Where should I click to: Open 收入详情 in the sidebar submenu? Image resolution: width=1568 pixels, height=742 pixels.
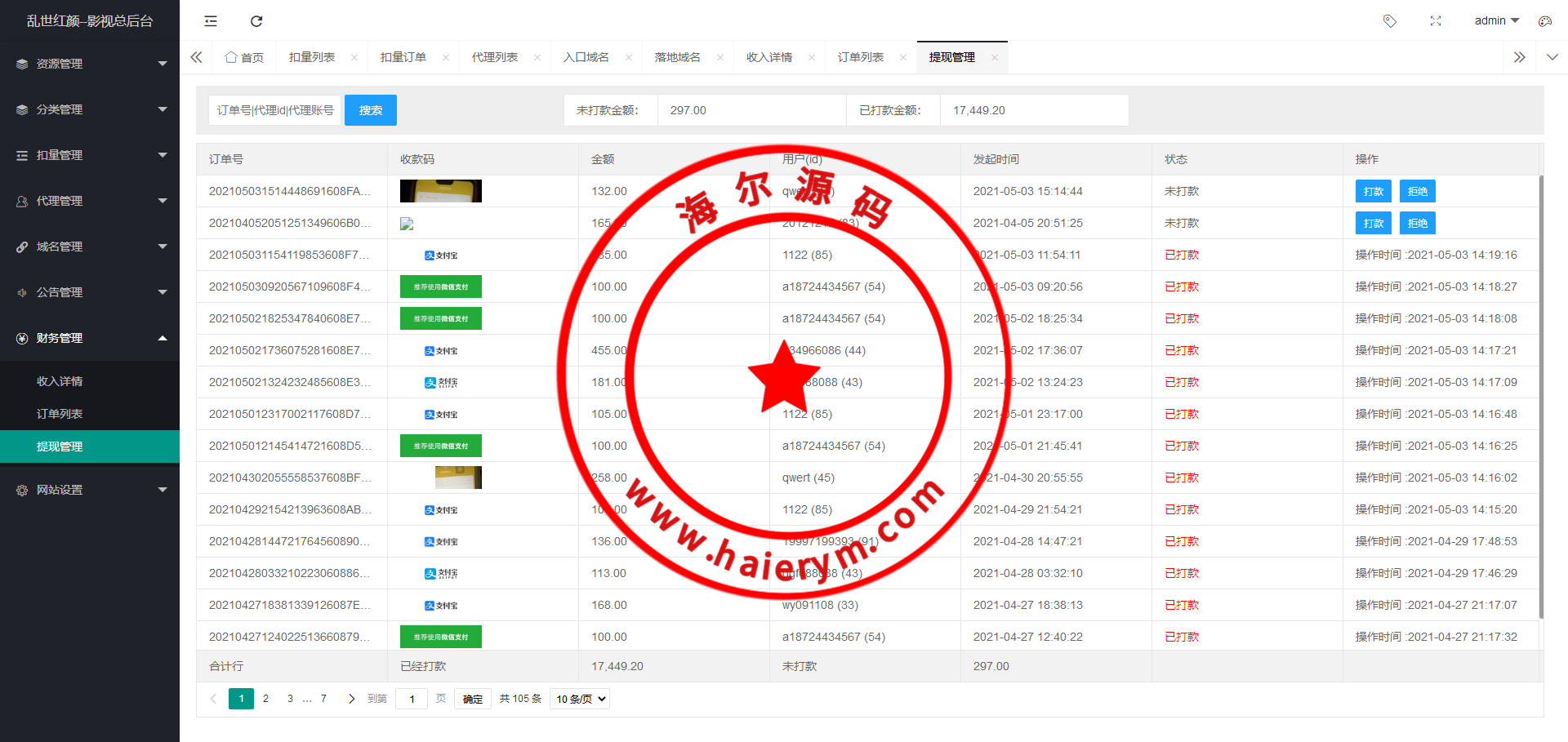click(x=60, y=381)
